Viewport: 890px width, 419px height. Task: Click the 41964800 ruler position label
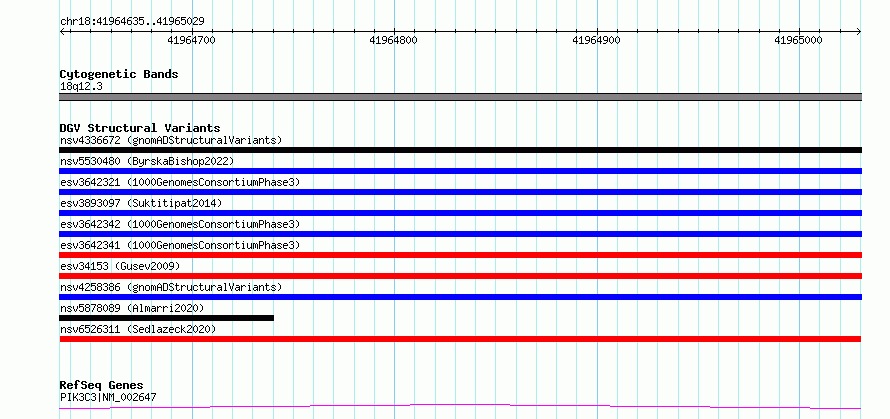pyautogui.click(x=393, y=40)
